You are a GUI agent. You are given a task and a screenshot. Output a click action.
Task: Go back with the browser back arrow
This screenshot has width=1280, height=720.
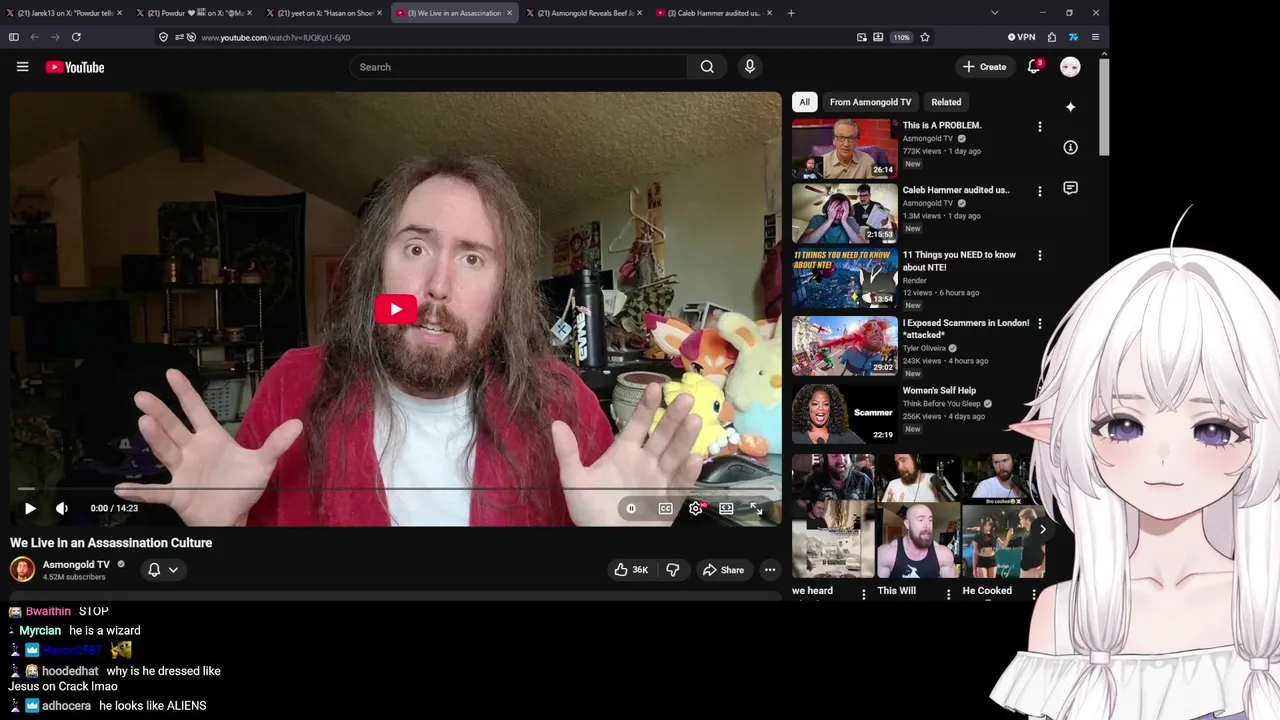coord(34,37)
